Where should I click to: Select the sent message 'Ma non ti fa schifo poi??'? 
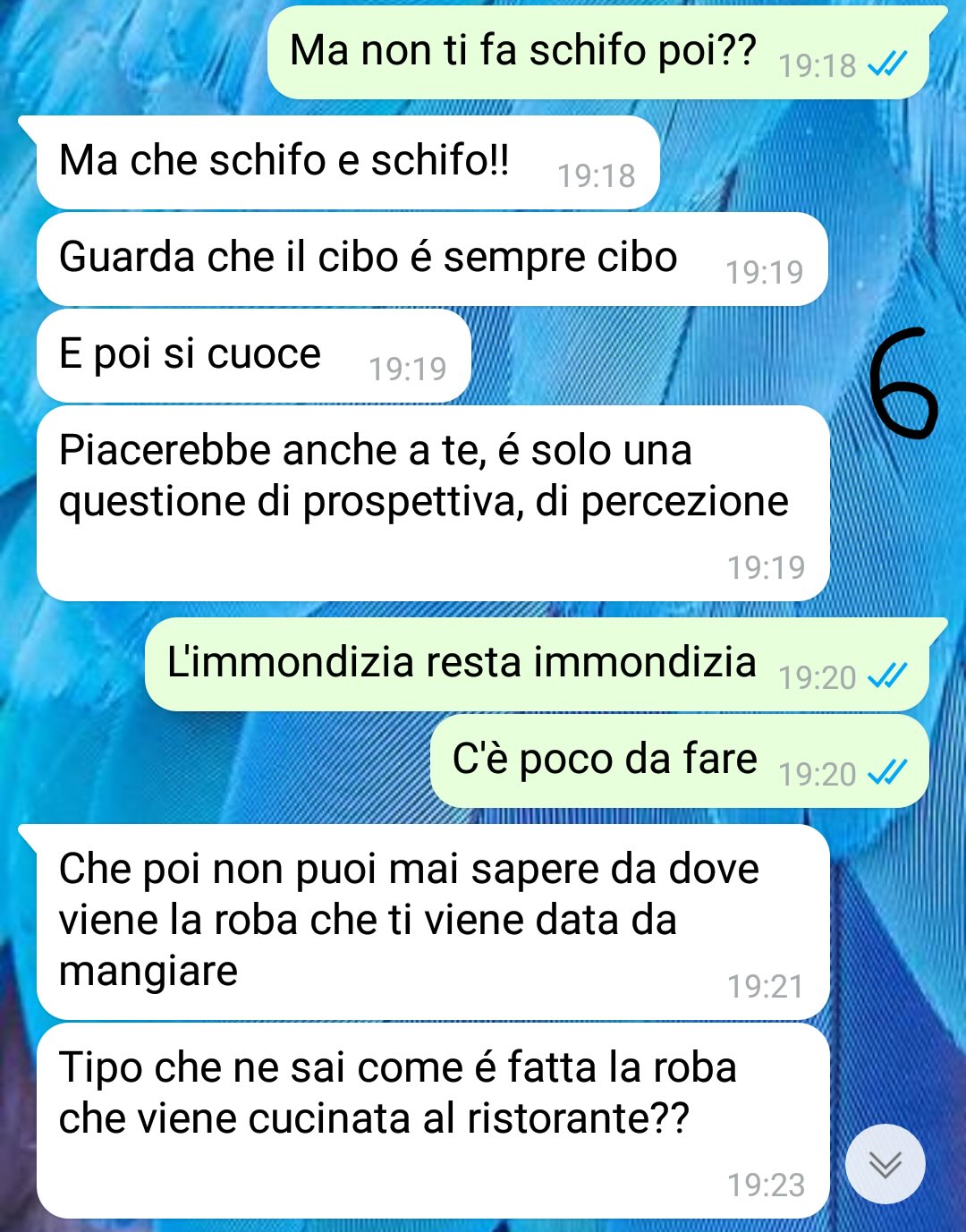(x=598, y=52)
